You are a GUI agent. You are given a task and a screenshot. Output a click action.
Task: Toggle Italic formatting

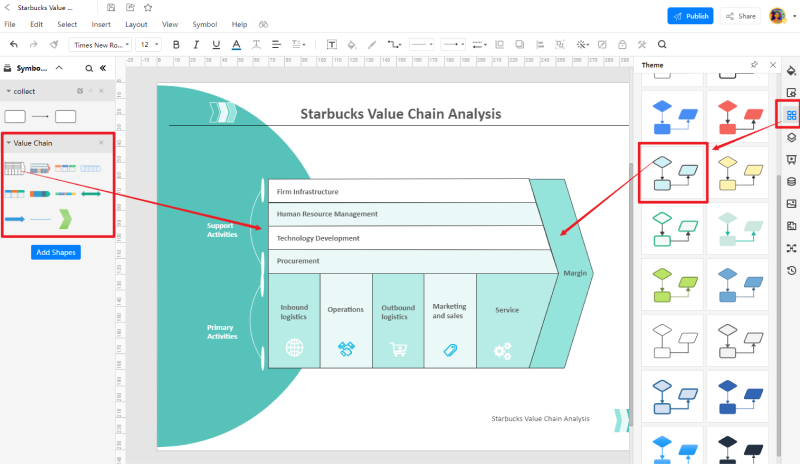(x=196, y=44)
